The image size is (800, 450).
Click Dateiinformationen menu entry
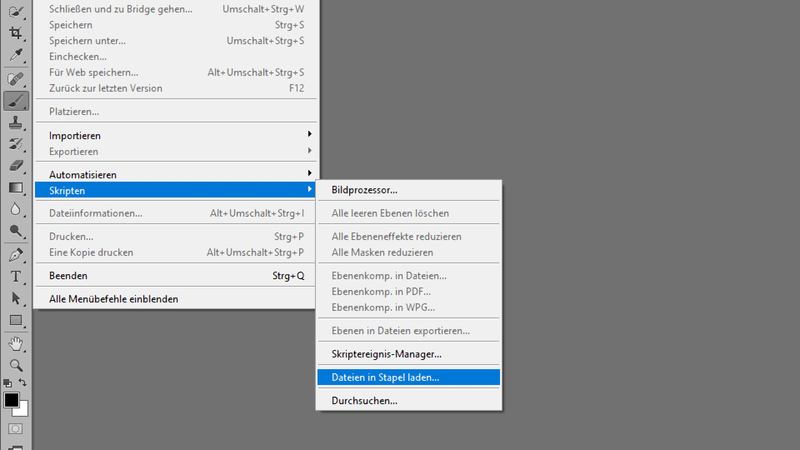point(176,213)
